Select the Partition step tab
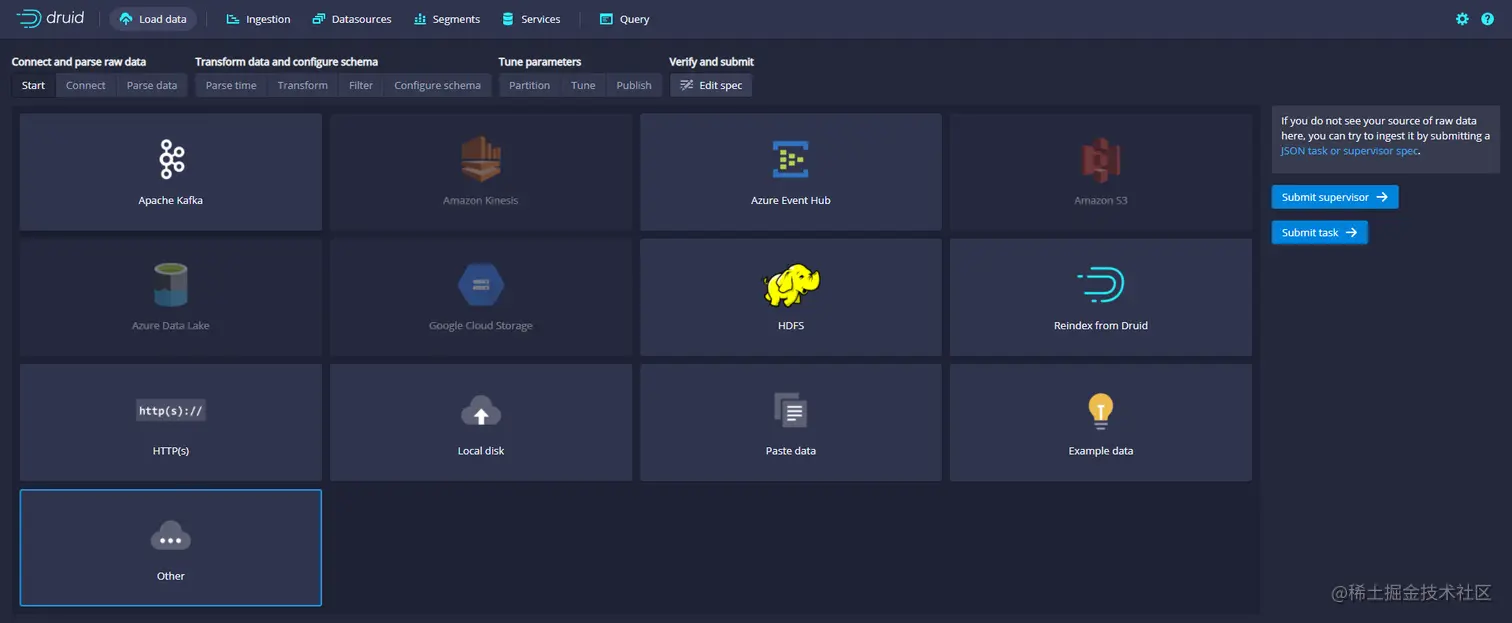Screen dimensions: 1512x623 pos(529,85)
